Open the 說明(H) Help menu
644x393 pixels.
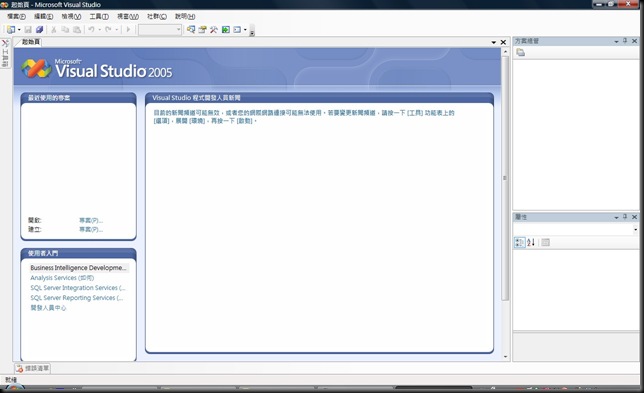pos(185,16)
